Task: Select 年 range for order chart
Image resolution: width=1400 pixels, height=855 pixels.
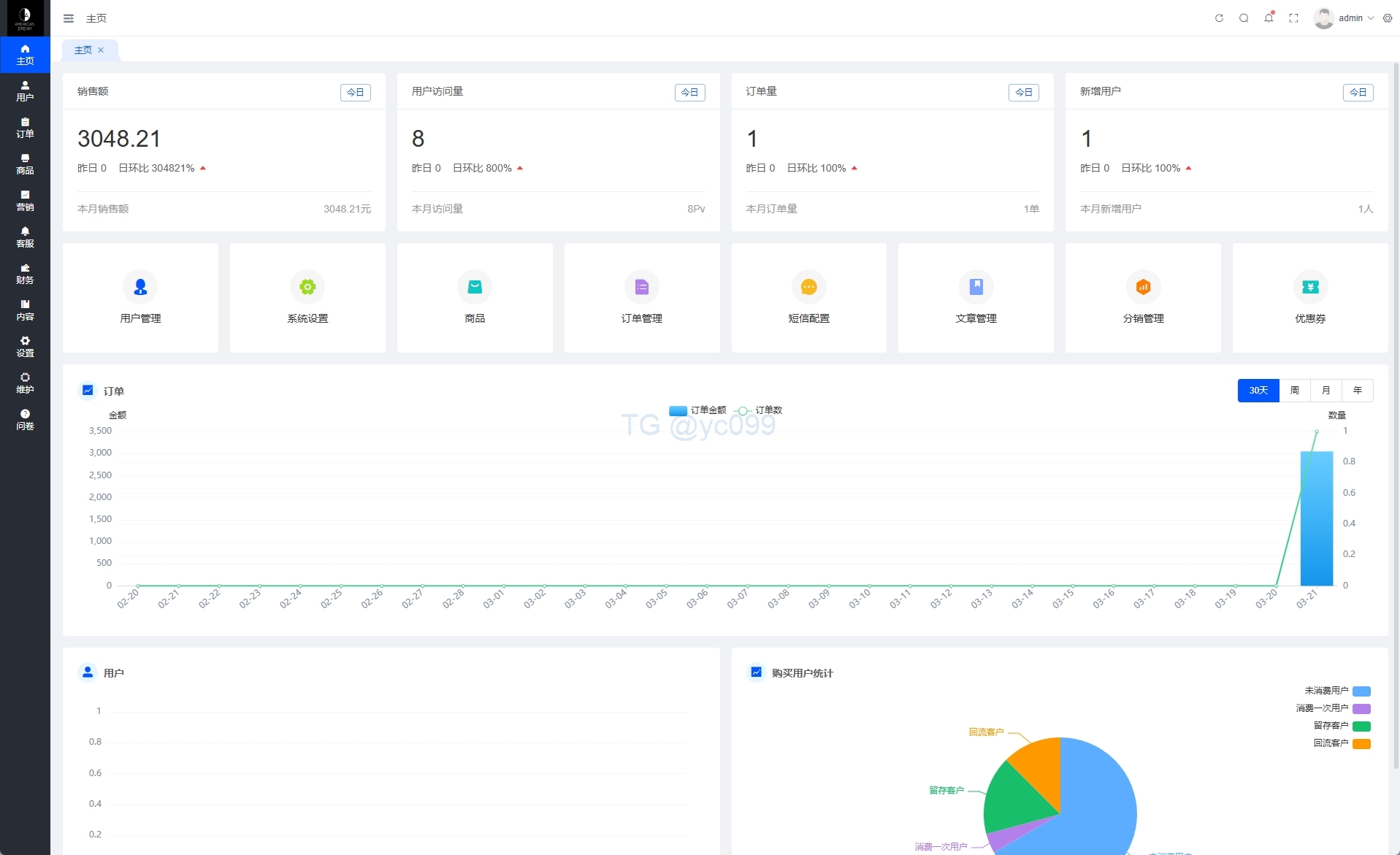Action: 1357,391
